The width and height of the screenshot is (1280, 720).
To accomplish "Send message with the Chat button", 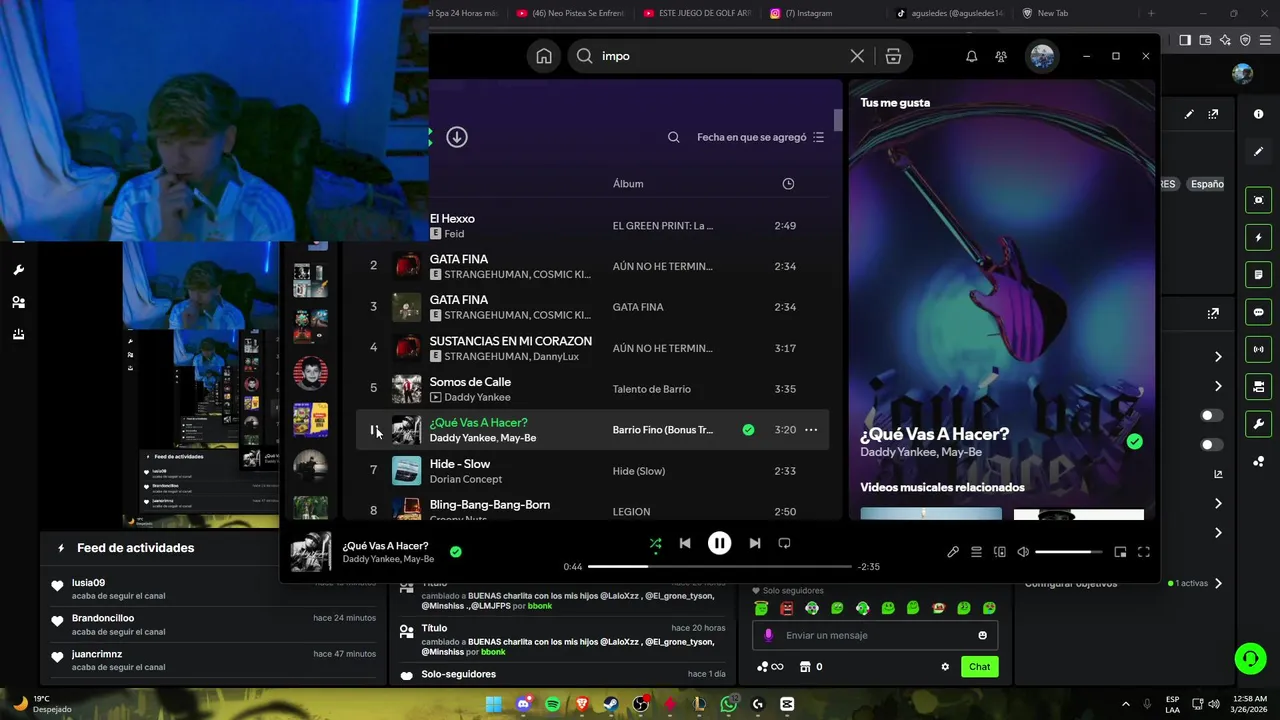I will click(979, 666).
